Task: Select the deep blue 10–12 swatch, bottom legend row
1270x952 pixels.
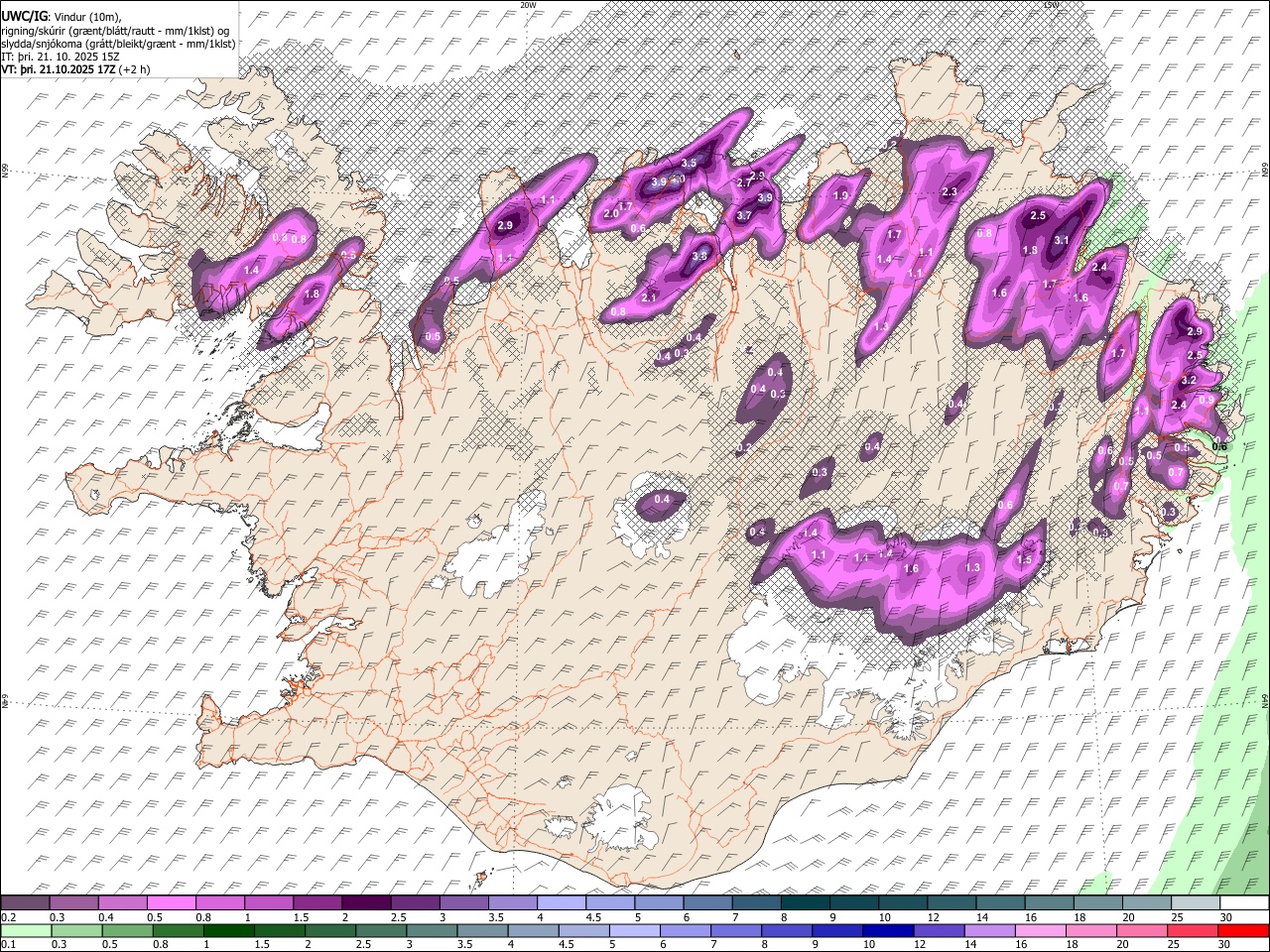Action: [887, 930]
